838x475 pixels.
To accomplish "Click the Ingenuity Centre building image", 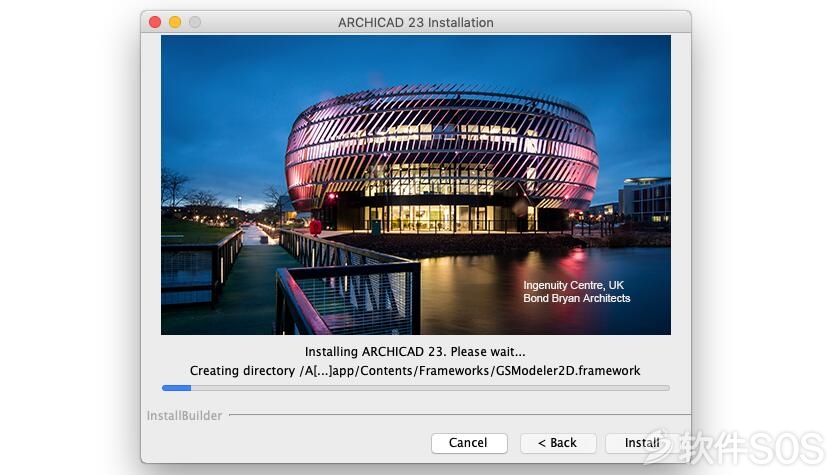I will tap(416, 185).
